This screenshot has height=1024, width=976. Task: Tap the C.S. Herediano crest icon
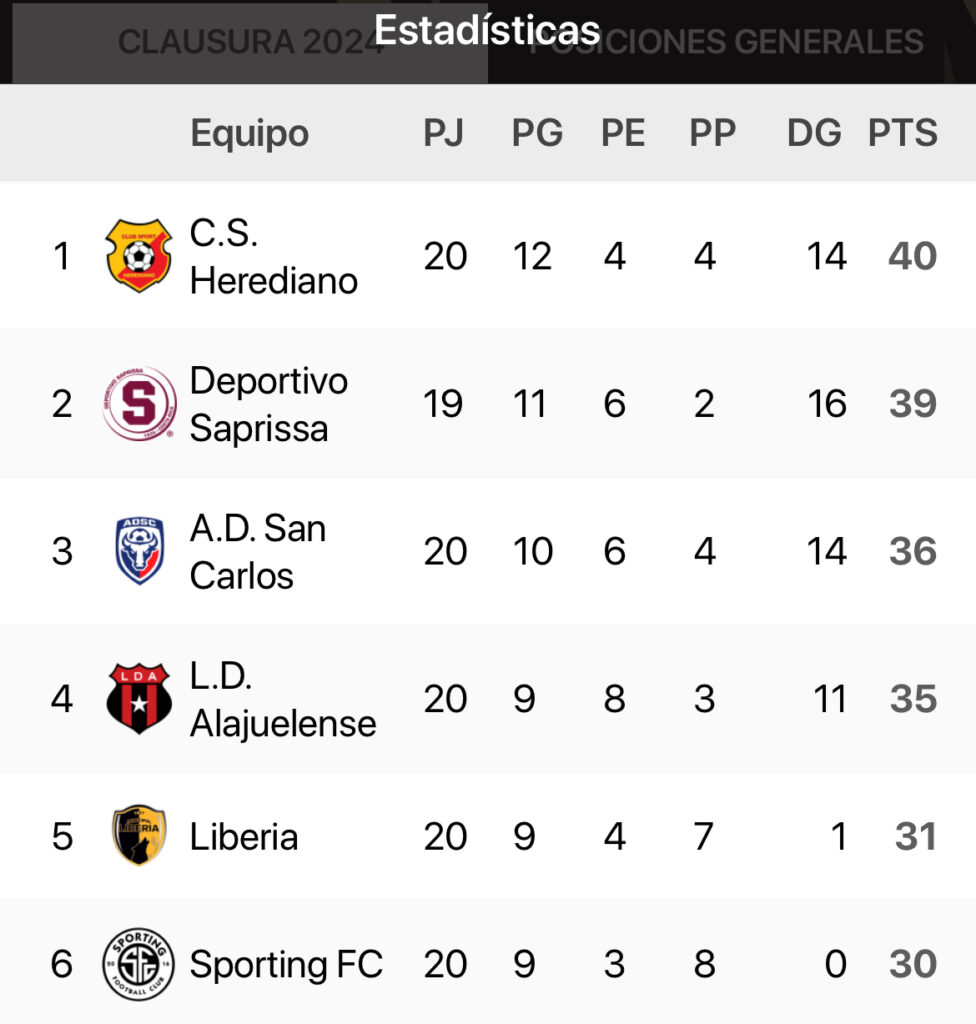pos(139,256)
